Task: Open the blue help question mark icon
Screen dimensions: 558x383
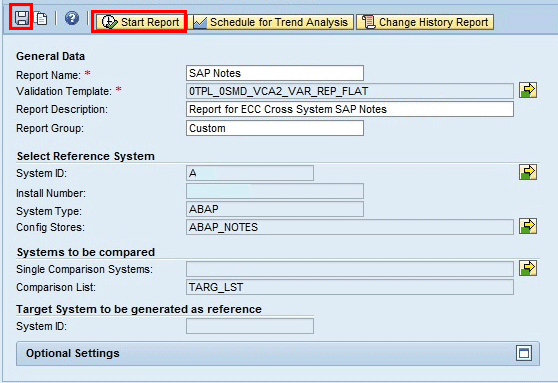Action: tap(72, 18)
